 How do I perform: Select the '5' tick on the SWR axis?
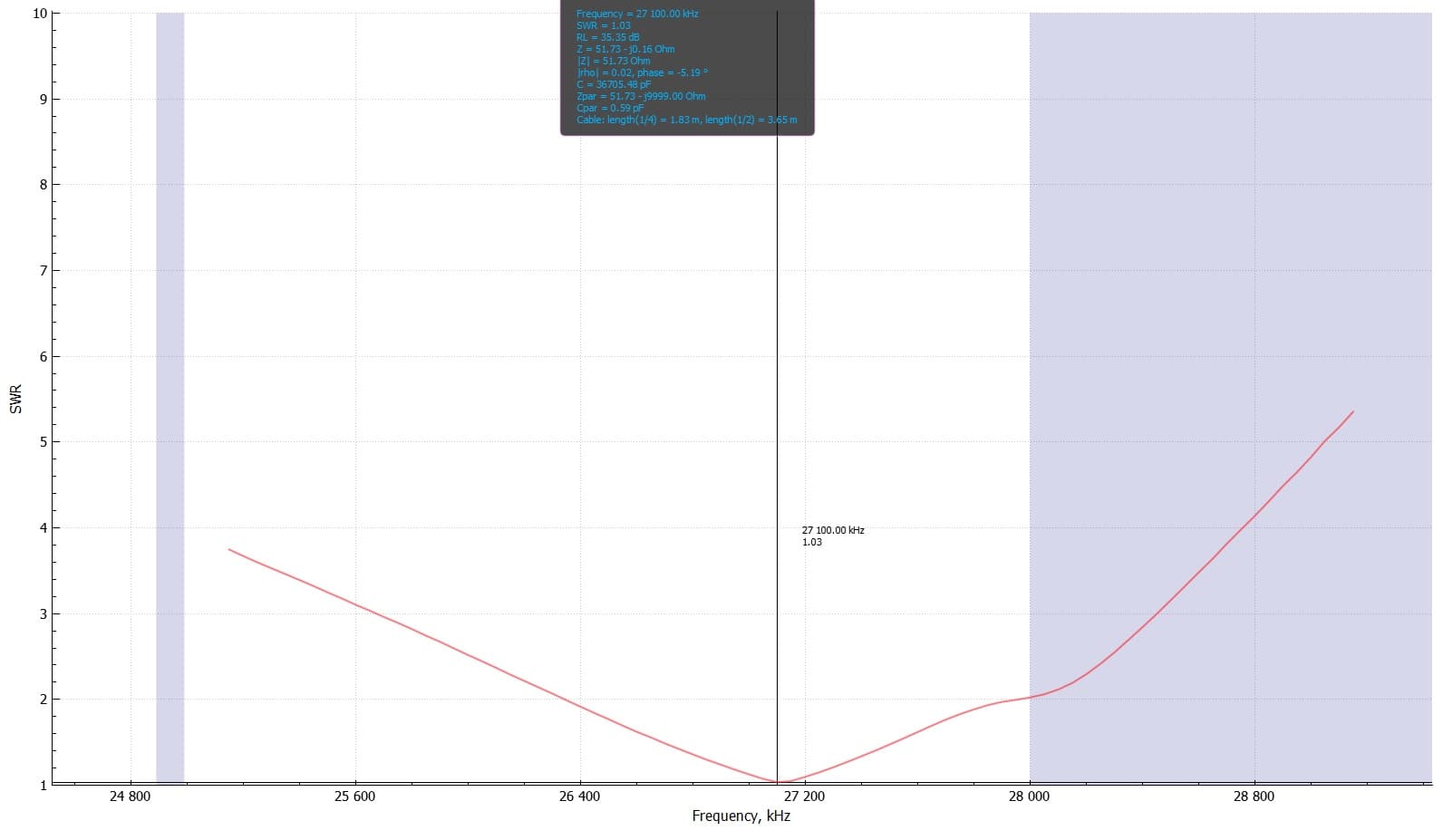[44, 442]
